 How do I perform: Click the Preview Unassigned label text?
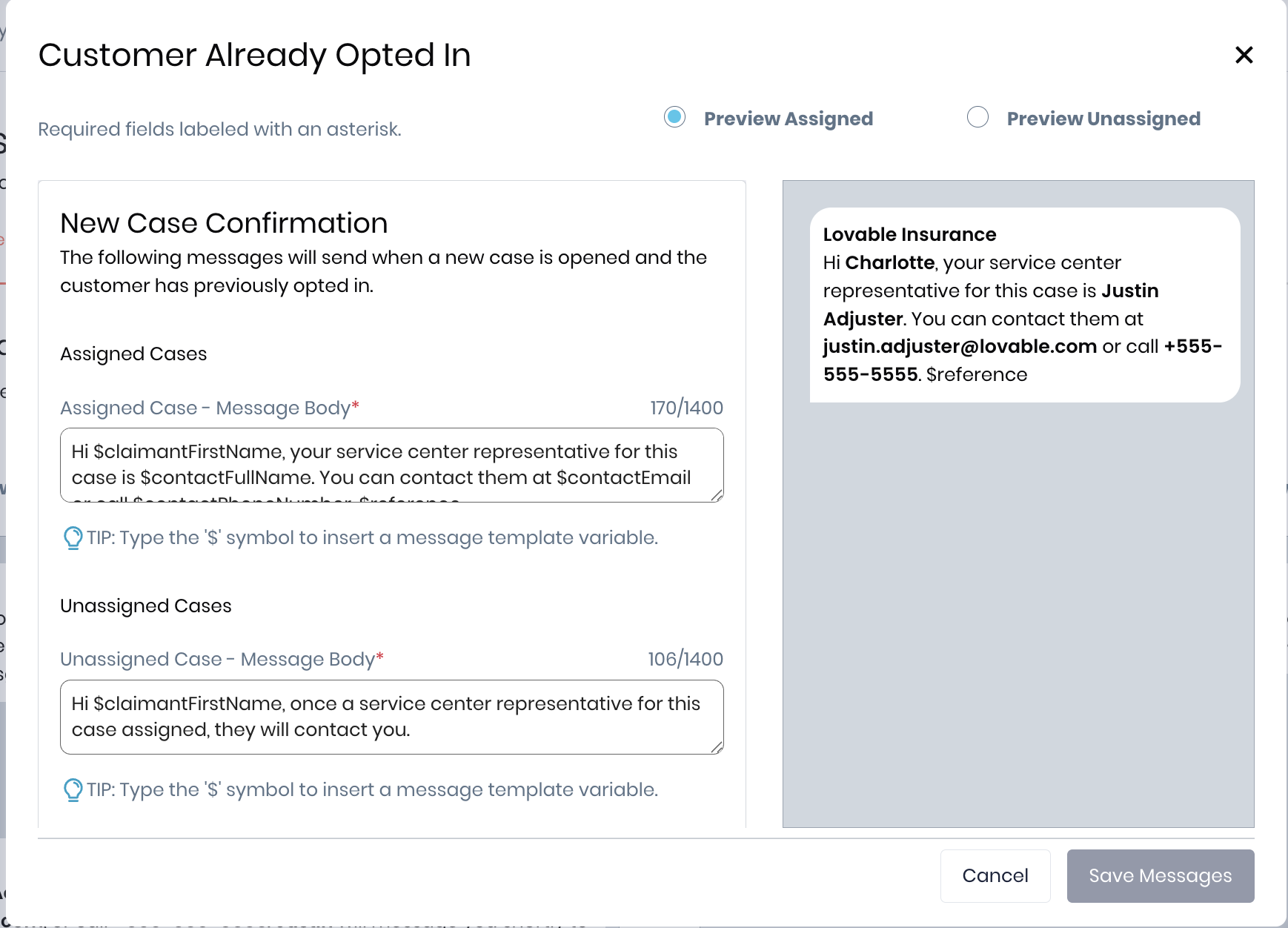click(1103, 119)
